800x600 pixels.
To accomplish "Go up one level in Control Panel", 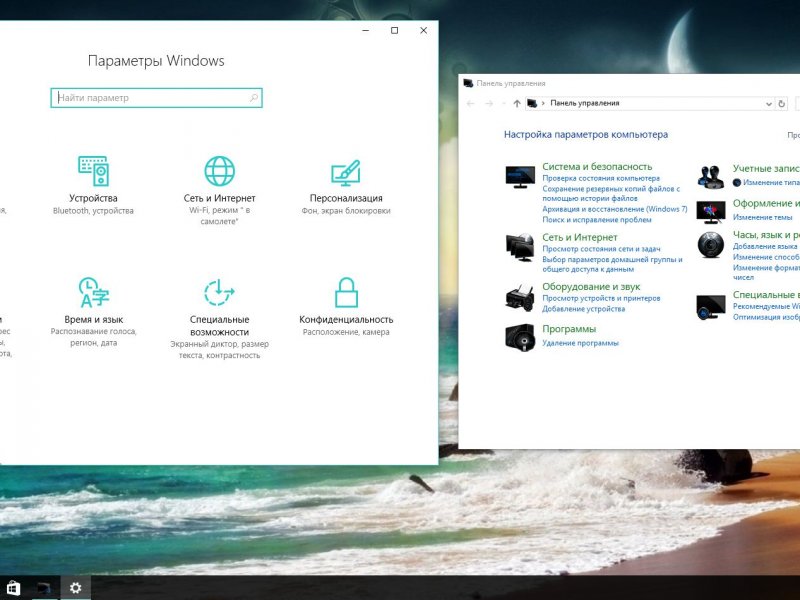I will pyautogui.click(x=517, y=104).
